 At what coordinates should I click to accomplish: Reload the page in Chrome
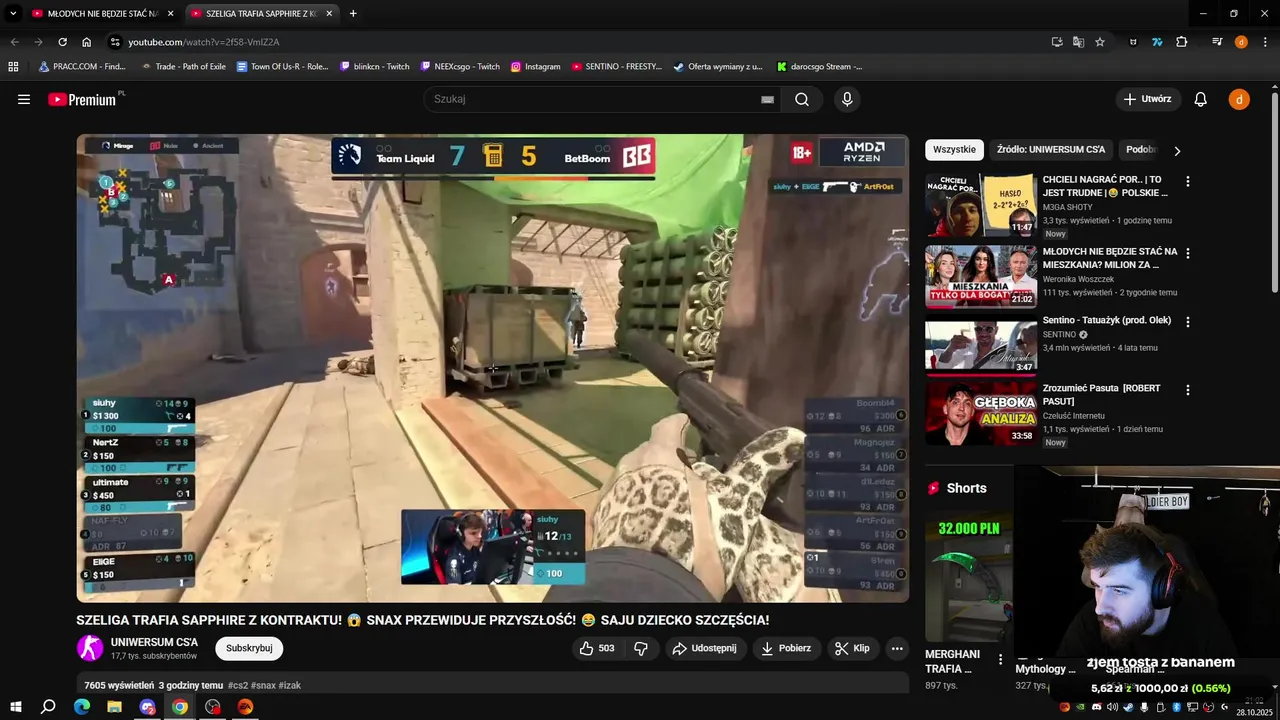(x=62, y=42)
